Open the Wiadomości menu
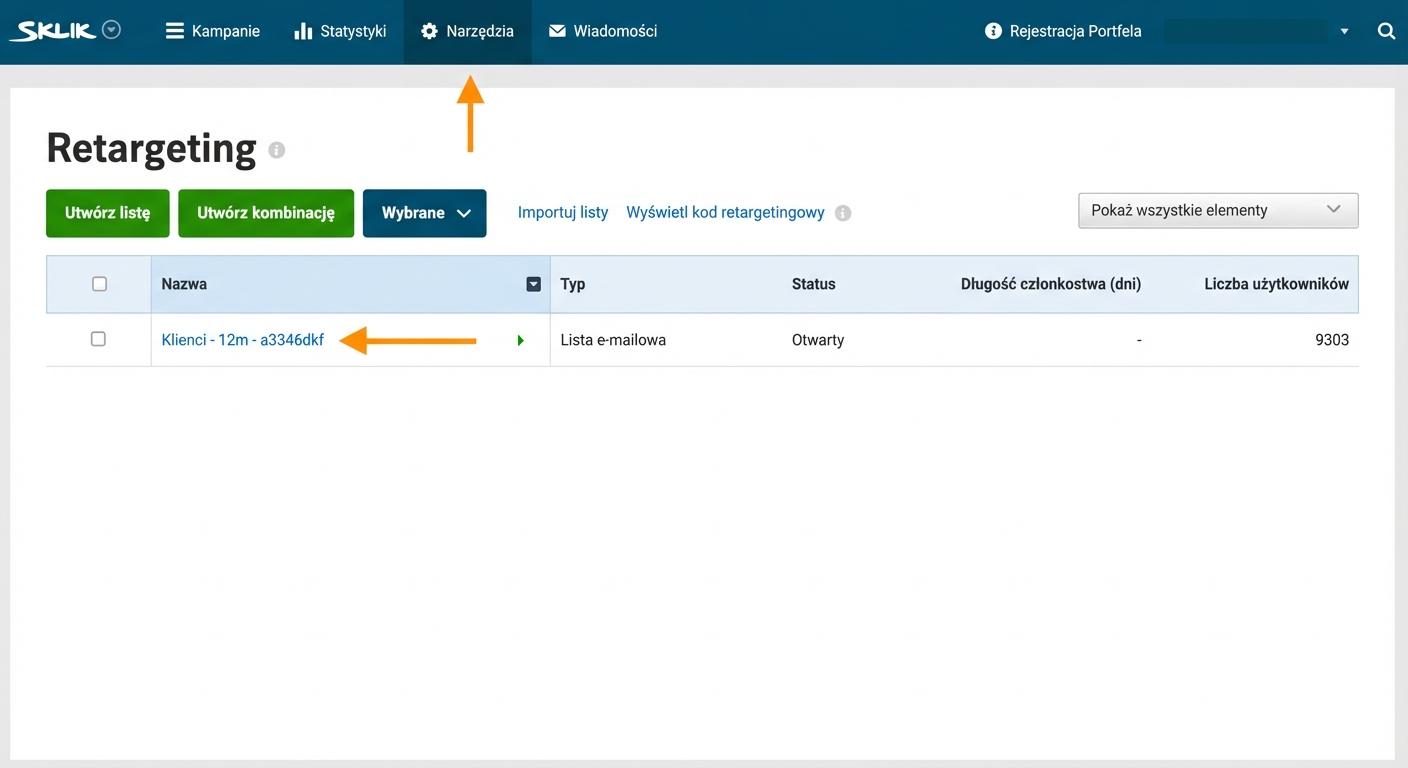Viewport: 1408px width, 768px height. click(603, 31)
